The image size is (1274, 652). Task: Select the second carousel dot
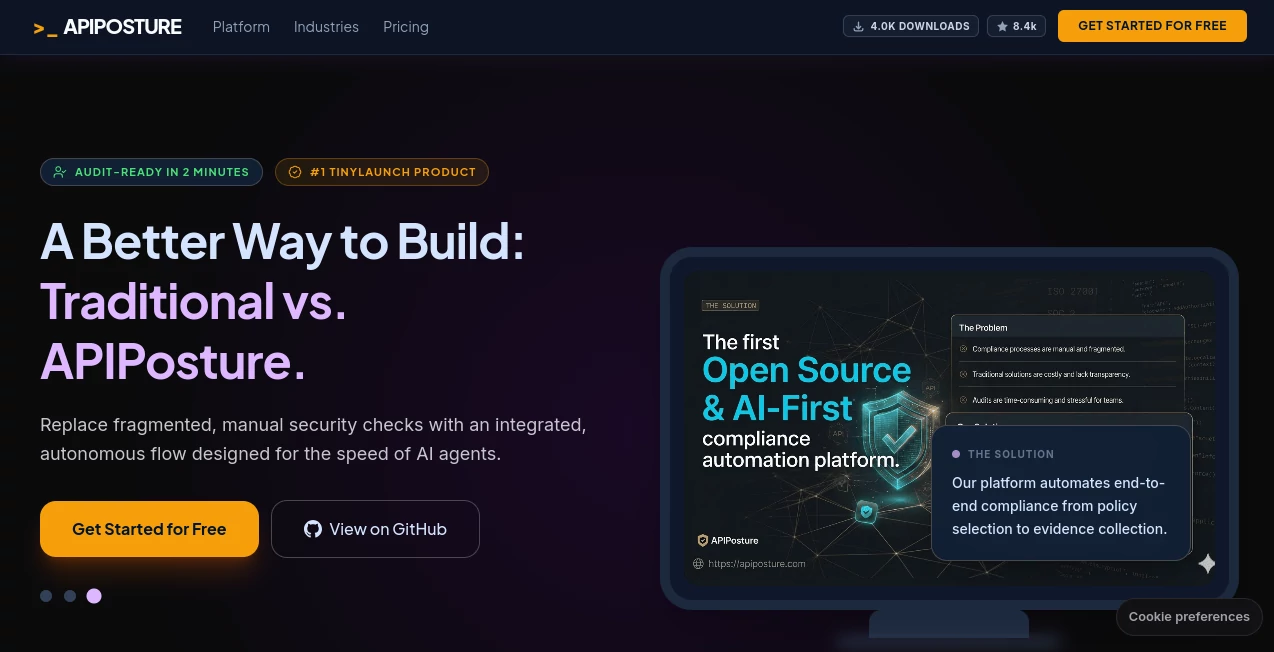click(70, 596)
